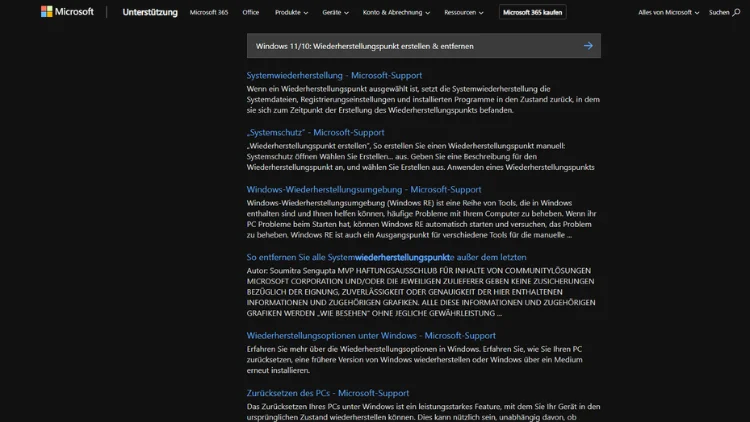Click text starting 'Autor: Soumitra Sengupta MVP'

(421, 292)
